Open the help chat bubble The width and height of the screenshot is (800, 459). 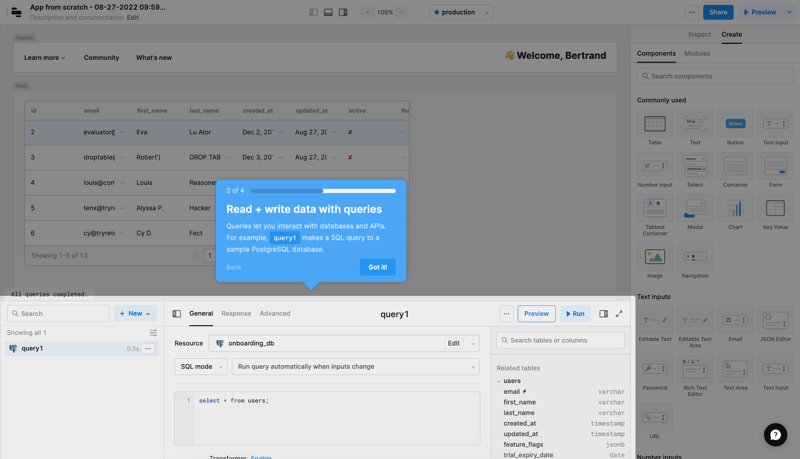[775, 435]
